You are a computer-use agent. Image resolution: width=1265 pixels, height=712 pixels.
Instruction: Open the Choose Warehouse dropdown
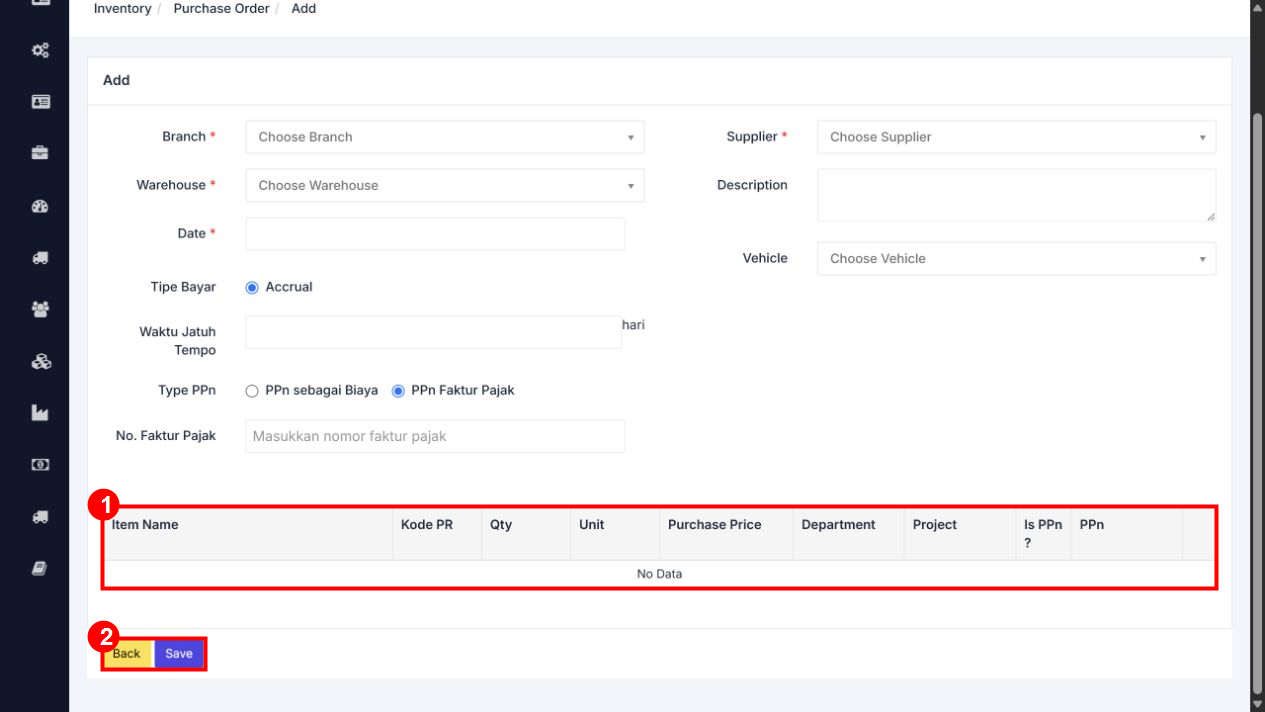click(x=445, y=185)
